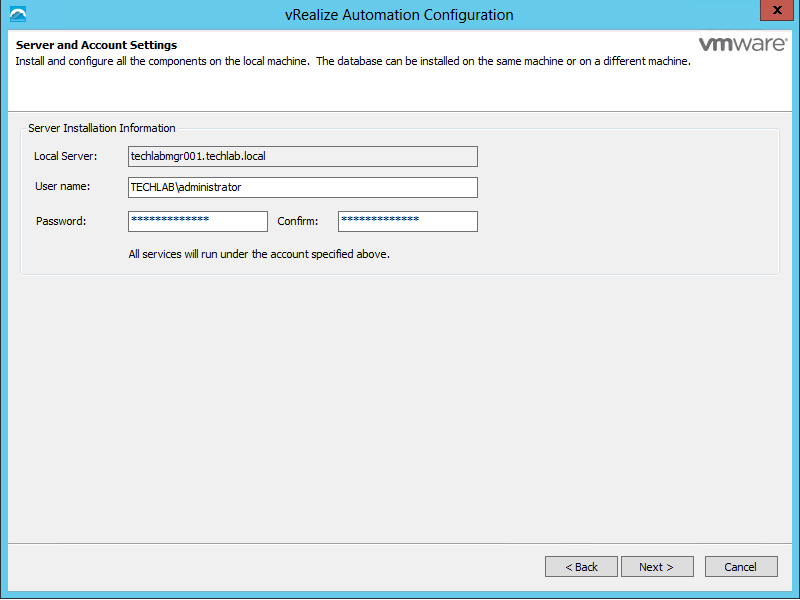
Task: Click the 'User name:' label
Action: point(62,186)
